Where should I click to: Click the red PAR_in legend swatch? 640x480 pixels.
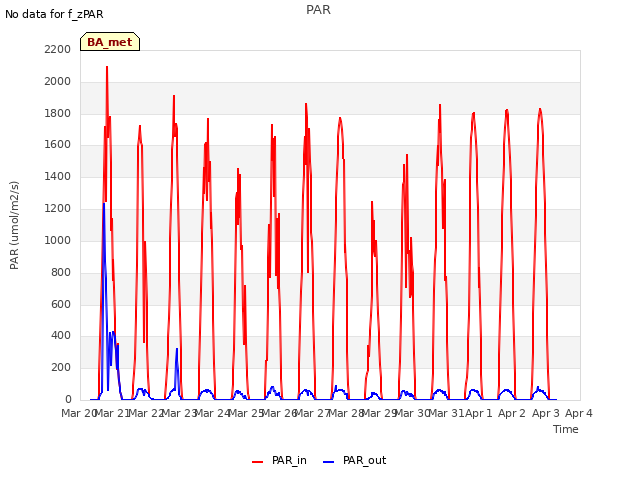coord(258,462)
